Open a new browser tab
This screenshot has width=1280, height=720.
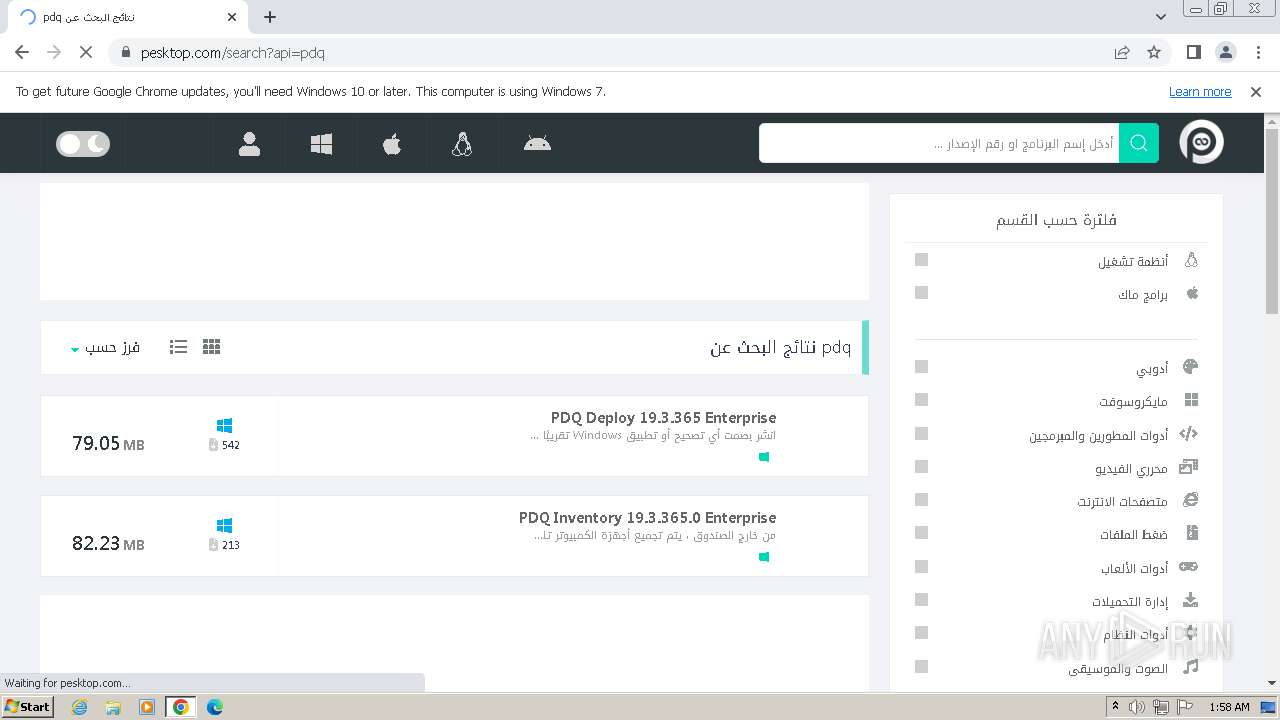[270, 17]
